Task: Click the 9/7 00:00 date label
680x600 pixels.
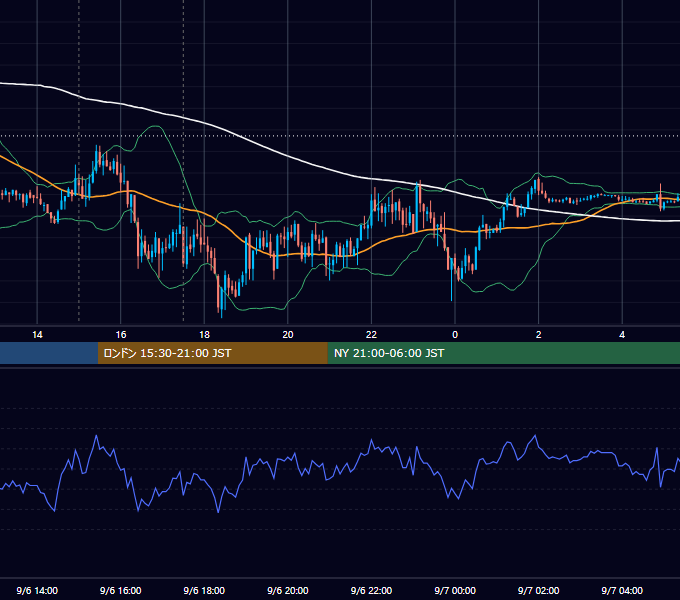Action: coord(455,590)
